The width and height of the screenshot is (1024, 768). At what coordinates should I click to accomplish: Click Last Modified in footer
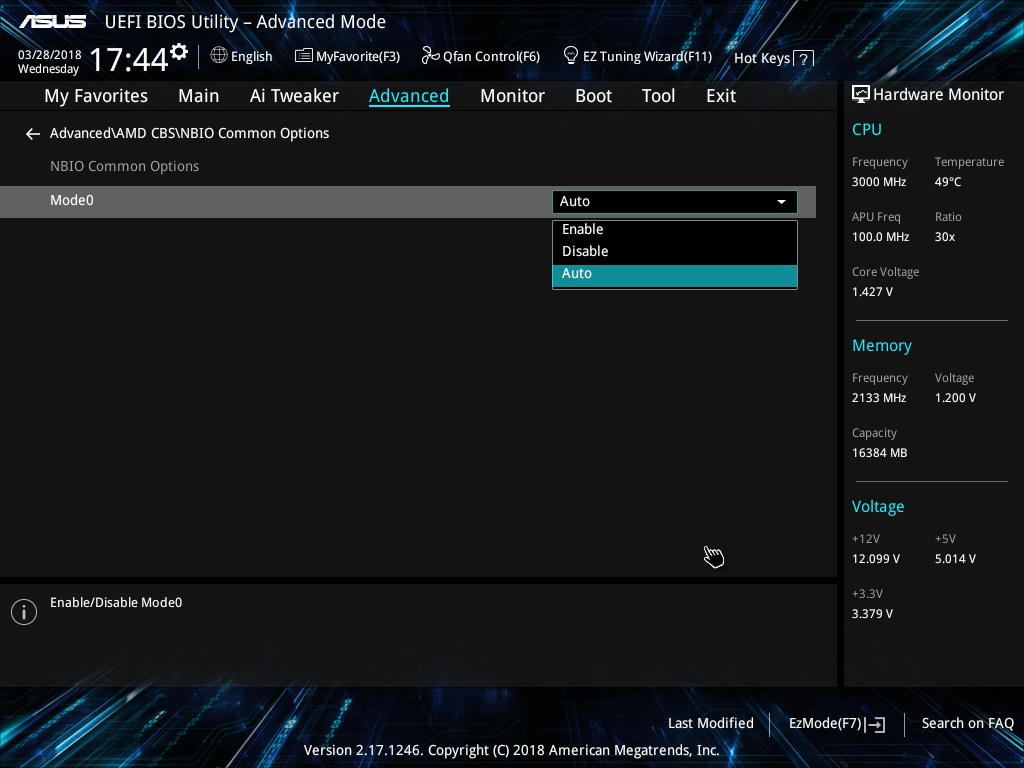pos(711,724)
